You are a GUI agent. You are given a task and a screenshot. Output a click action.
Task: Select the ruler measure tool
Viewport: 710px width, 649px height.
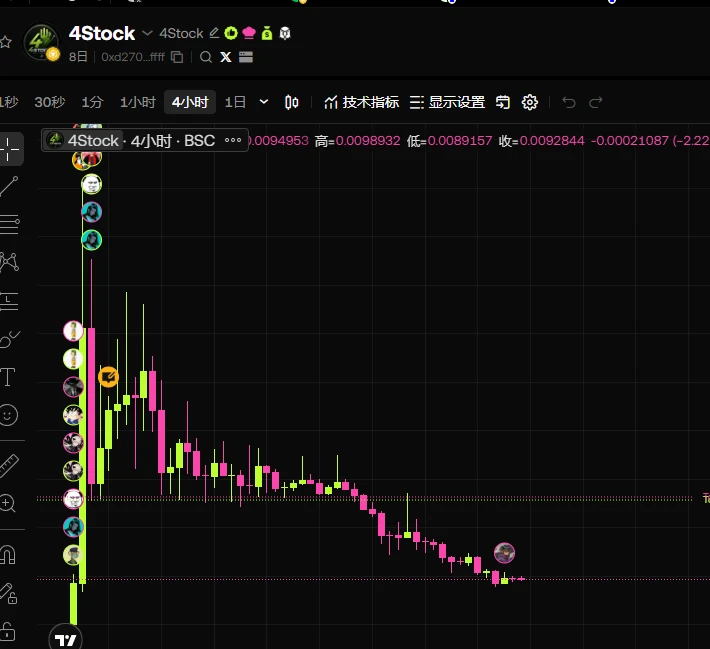pyautogui.click(x=9, y=466)
